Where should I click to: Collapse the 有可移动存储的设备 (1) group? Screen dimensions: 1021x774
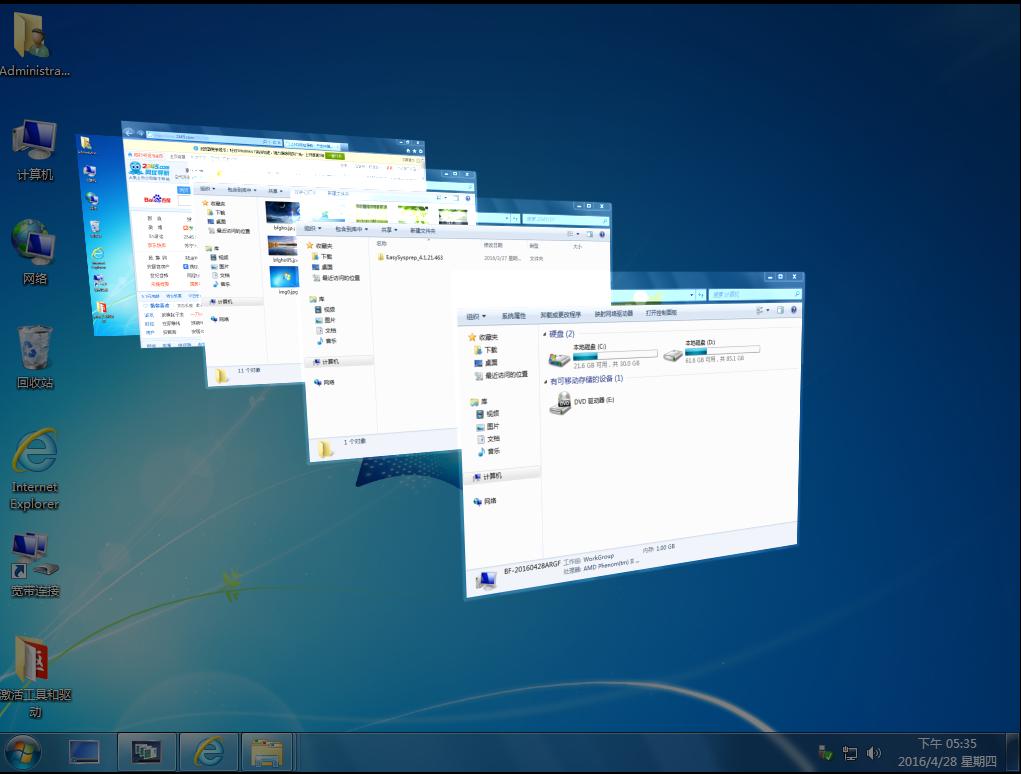tap(546, 381)
